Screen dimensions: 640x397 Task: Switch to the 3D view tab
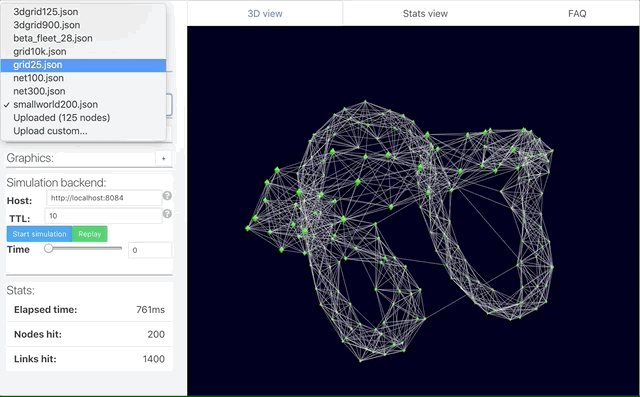[264, 13]
